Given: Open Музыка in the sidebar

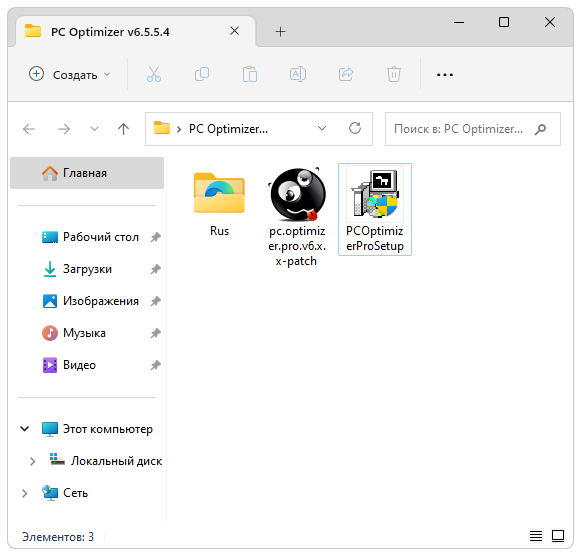Looking at the screenshot, I should pos(74,333).
